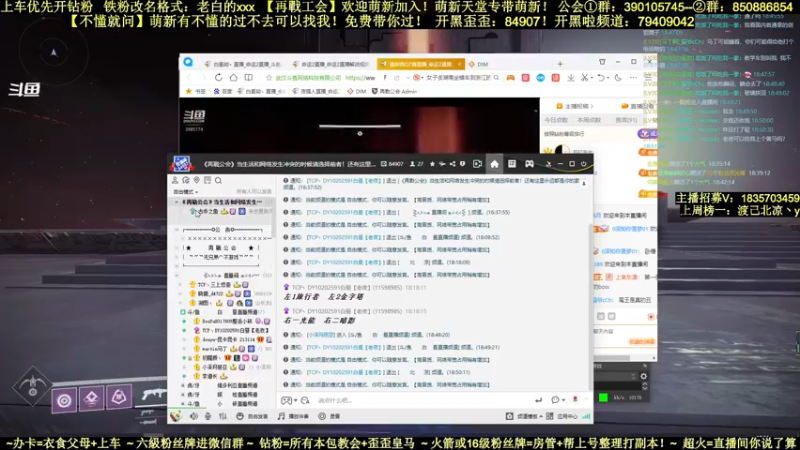Switch to the DIM browser tab

(x=479, y=64)
